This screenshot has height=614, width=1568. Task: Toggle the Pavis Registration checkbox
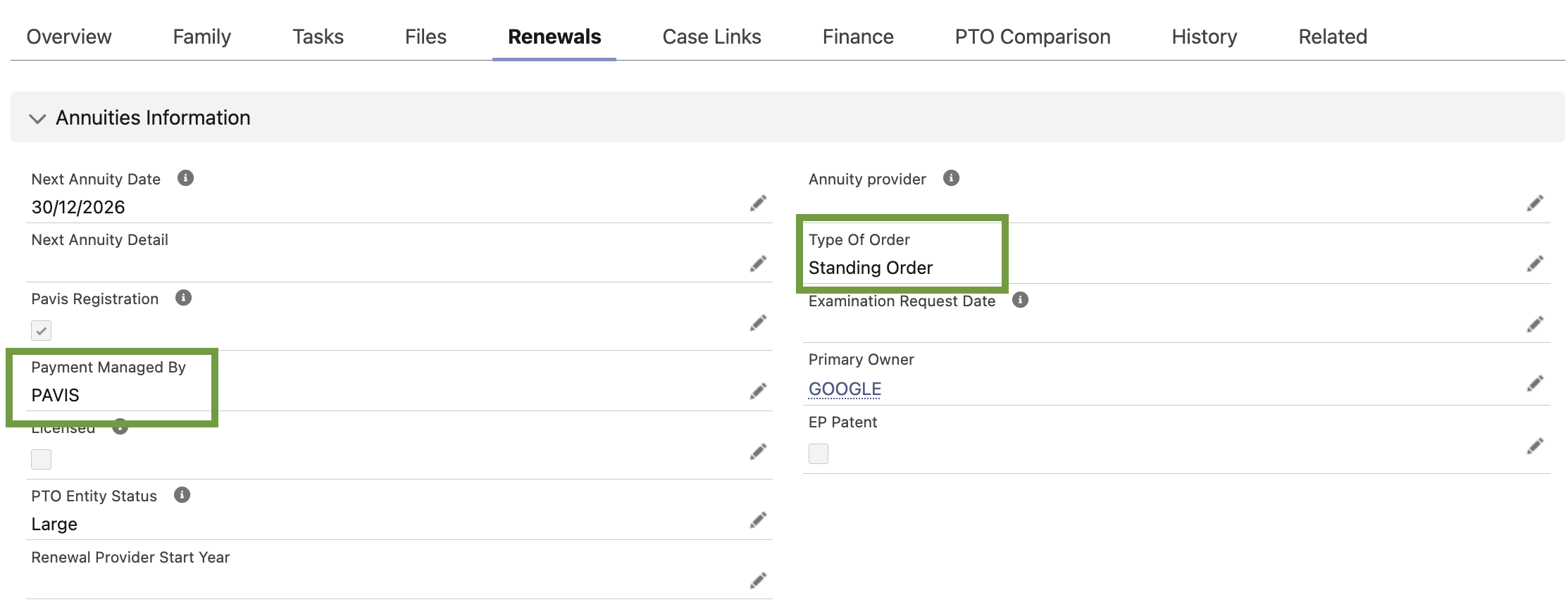tap(42, 330)
